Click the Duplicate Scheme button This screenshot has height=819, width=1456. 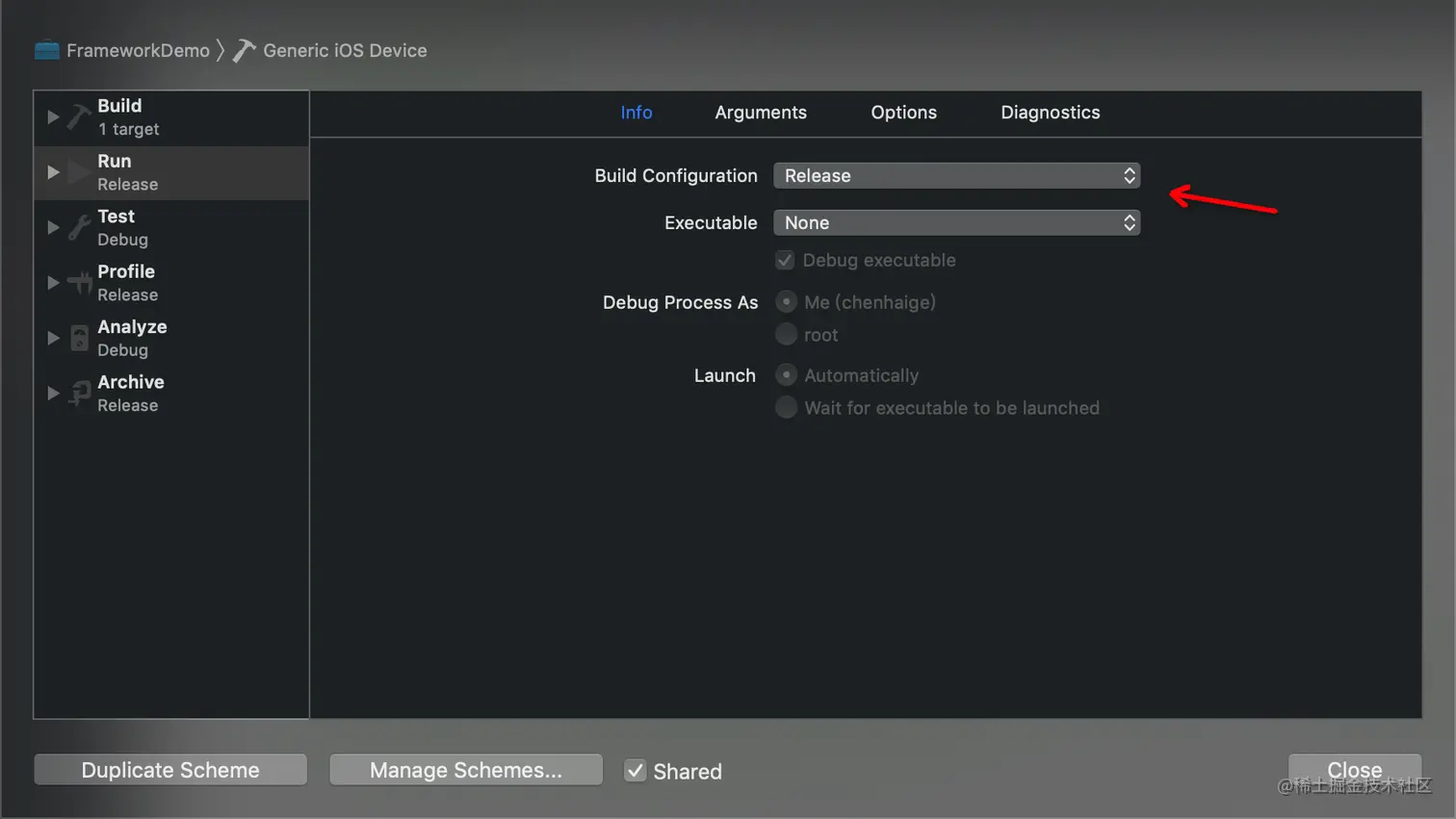pos(170,770)
